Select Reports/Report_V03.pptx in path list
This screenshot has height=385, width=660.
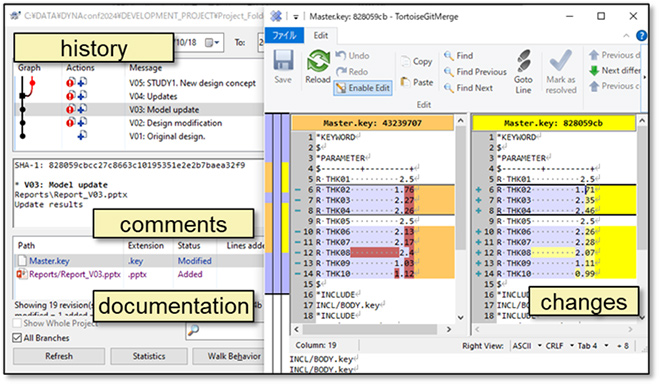click(x=75, y=274)
